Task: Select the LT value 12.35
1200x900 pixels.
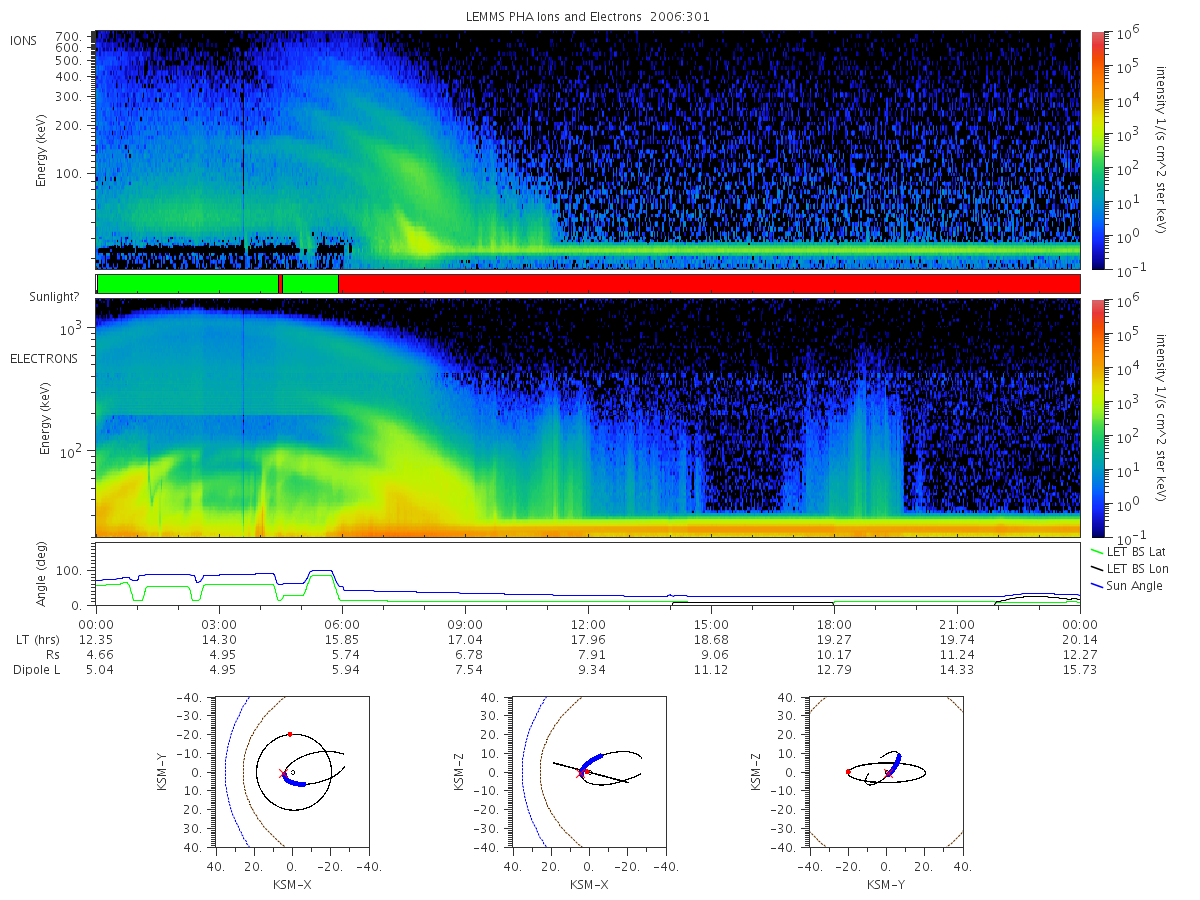Action: click(96, 639)
